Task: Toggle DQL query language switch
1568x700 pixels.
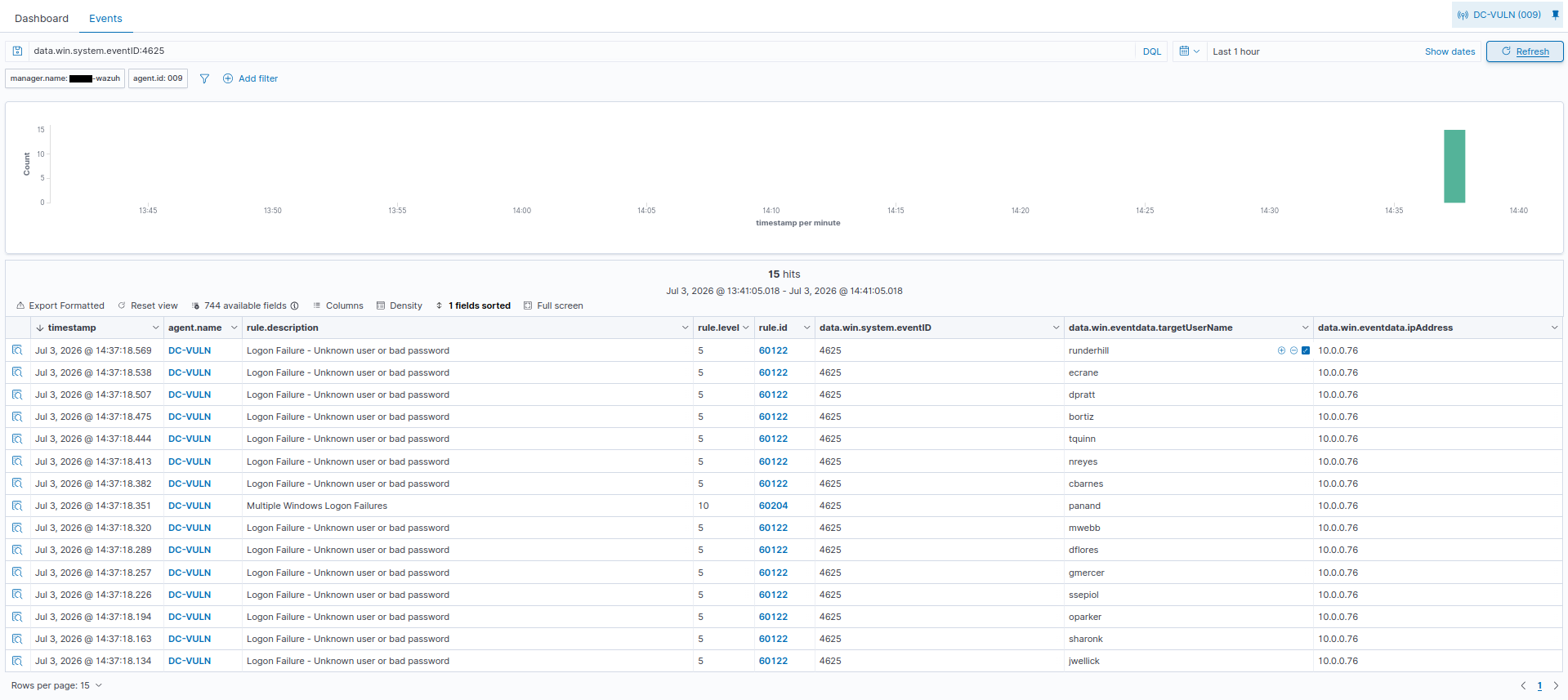Action: point(1152,51)
